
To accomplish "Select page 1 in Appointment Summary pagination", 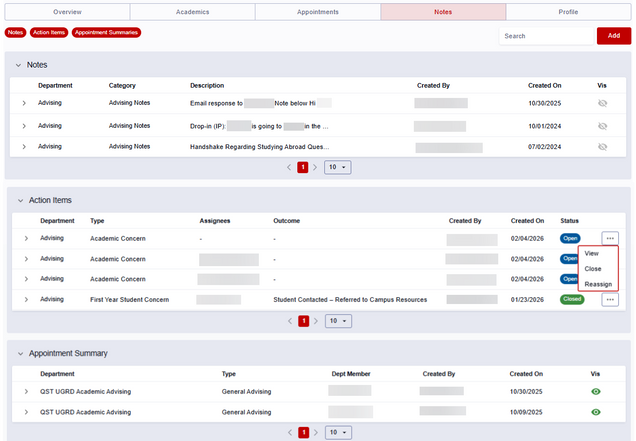I will 303,432.
